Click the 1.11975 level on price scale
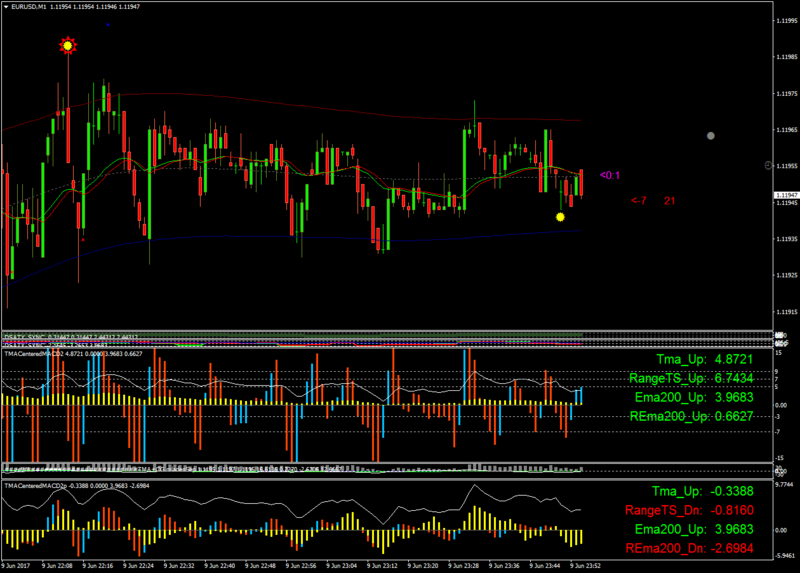Screen dimensions: 800x573 pyautogui.click(x=786, y=93)
